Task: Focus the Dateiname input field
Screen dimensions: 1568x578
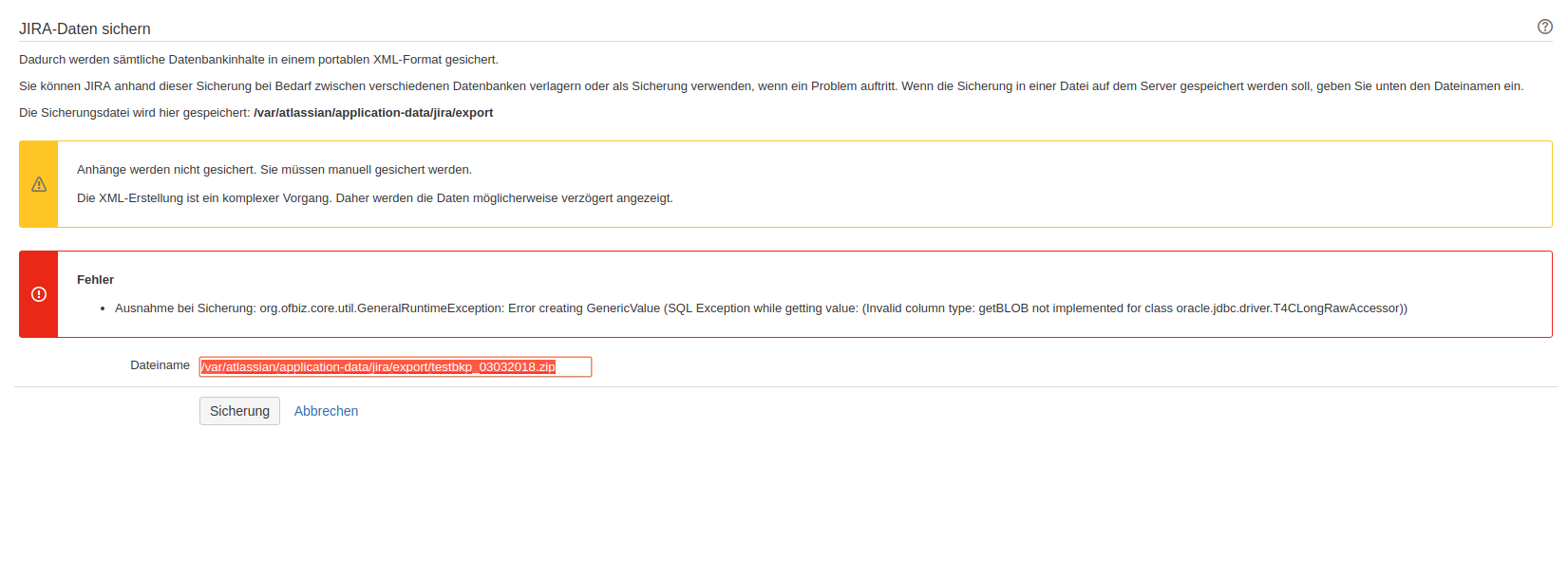Action: pyautogui.click(x=395, y=366)
